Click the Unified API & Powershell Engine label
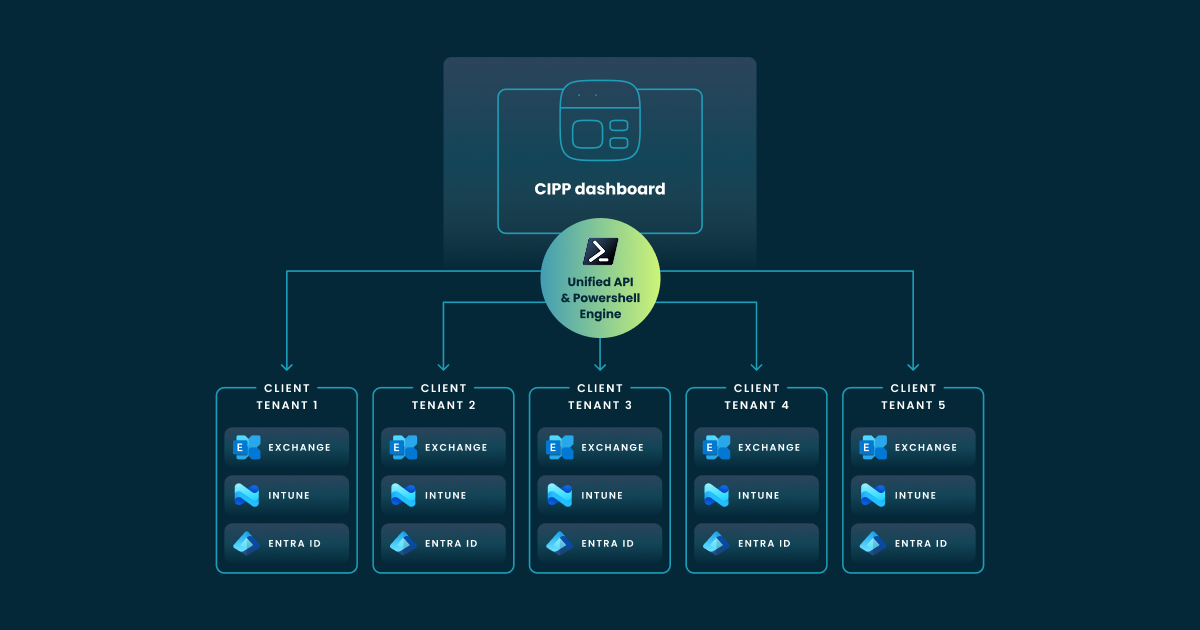Viewport: 1200px width, 630px height. [600, 297]
